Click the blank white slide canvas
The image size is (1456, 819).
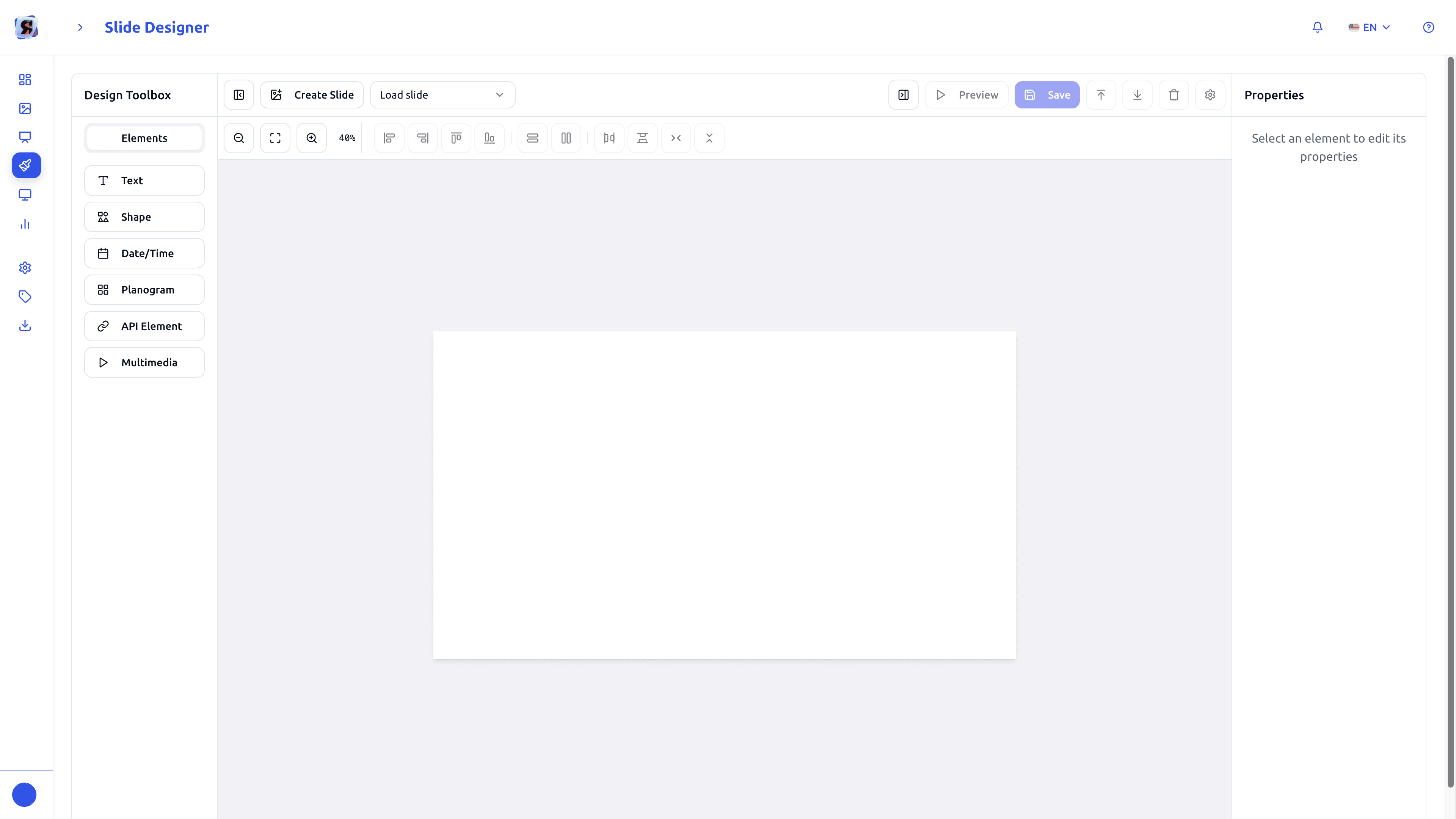coord(724,495)
